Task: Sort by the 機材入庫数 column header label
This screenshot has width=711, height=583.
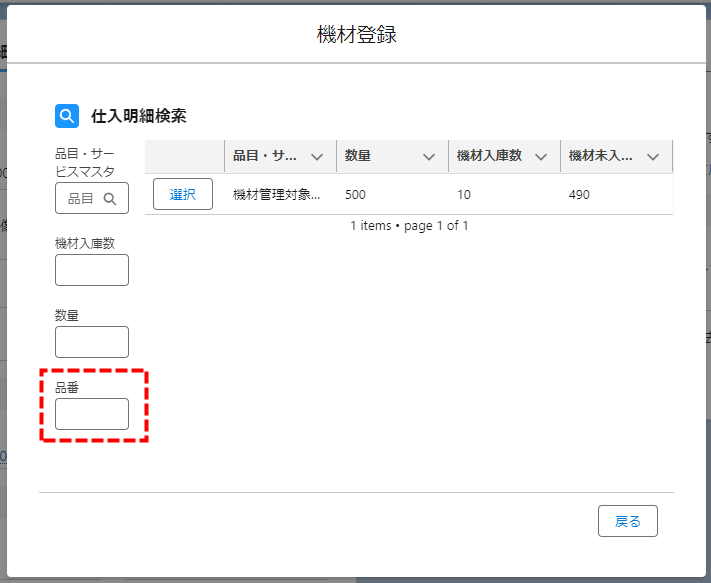Action: (x=489, y=157)
